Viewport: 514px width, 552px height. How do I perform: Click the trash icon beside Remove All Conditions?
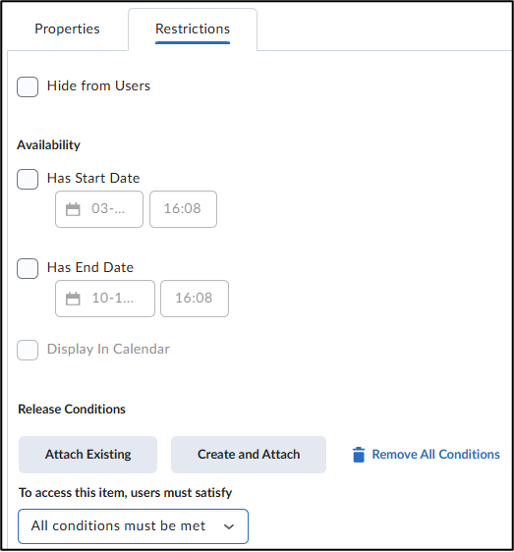358,454
